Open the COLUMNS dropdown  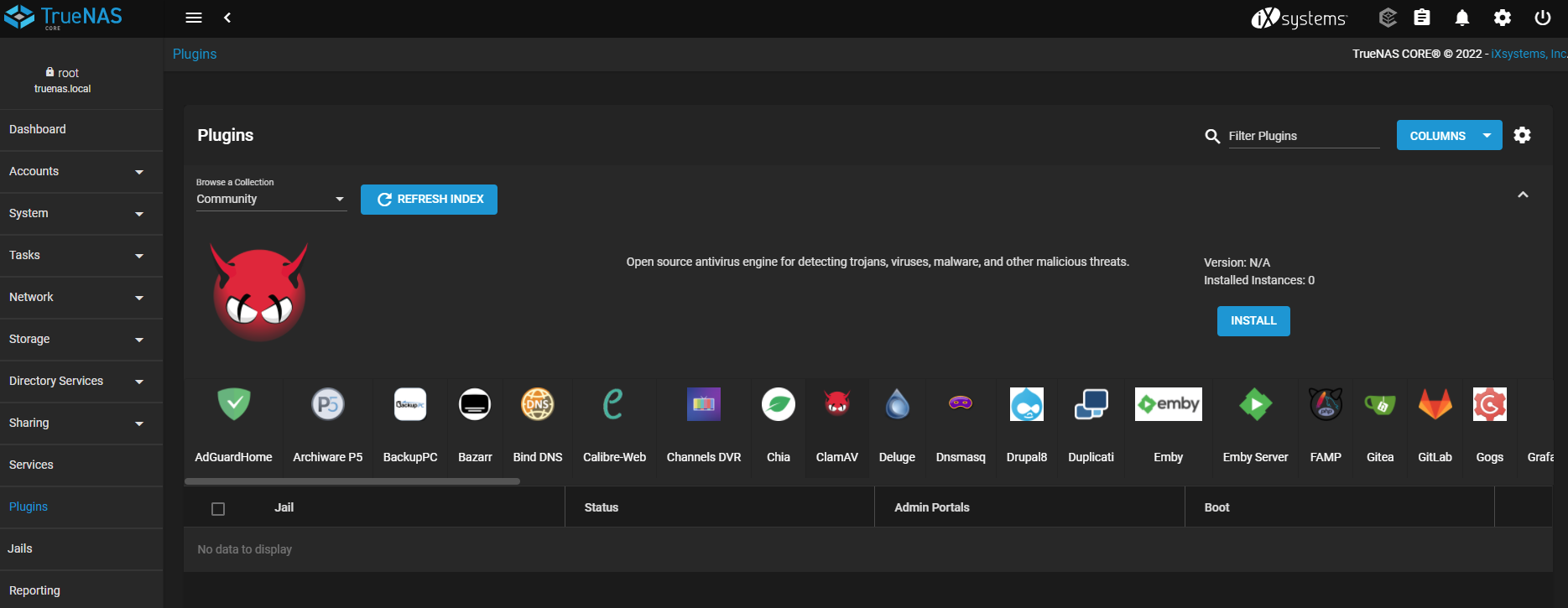[1449, 135]
